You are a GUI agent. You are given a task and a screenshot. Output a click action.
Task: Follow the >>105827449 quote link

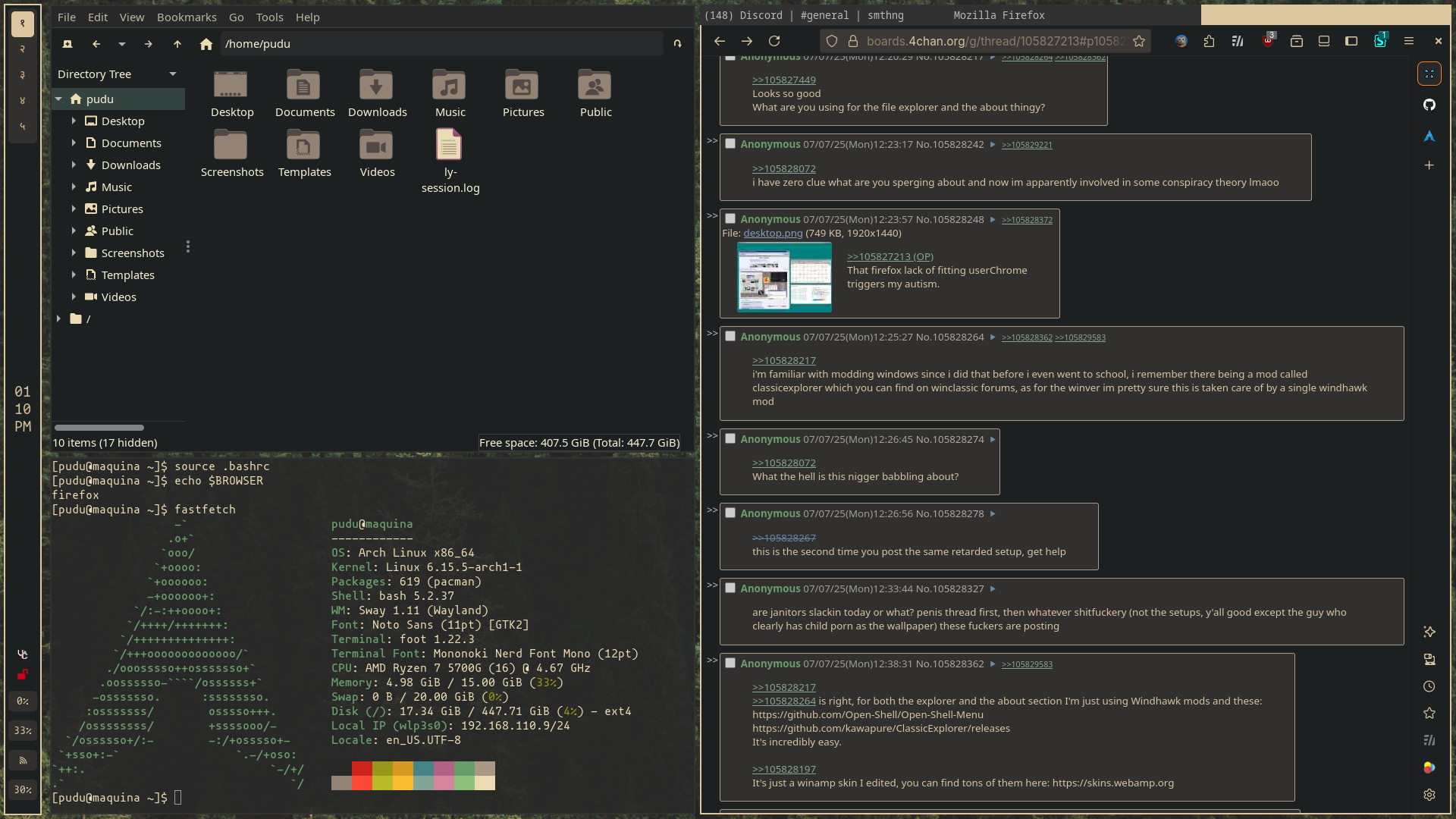(x=784, y=80)
